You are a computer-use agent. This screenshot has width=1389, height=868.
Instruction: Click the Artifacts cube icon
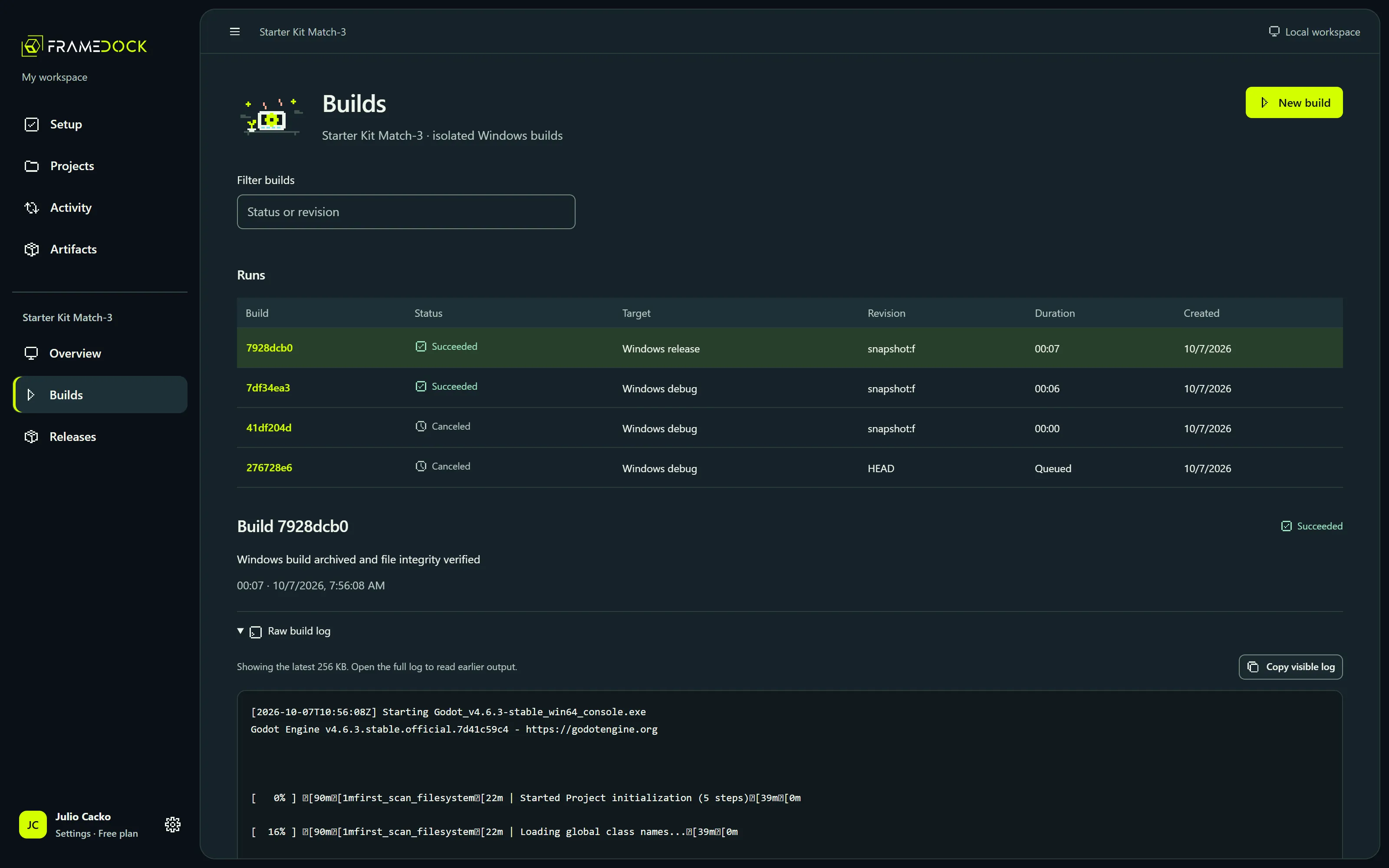coord(32,249)
